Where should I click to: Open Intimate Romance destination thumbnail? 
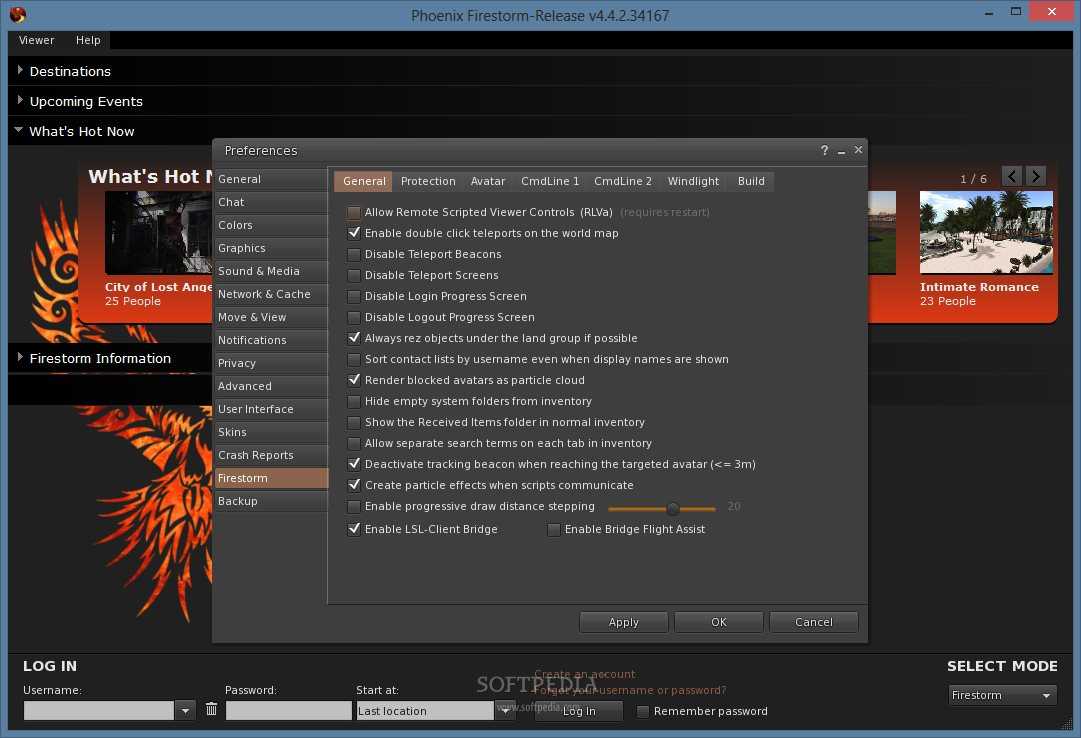coord(986,232)
